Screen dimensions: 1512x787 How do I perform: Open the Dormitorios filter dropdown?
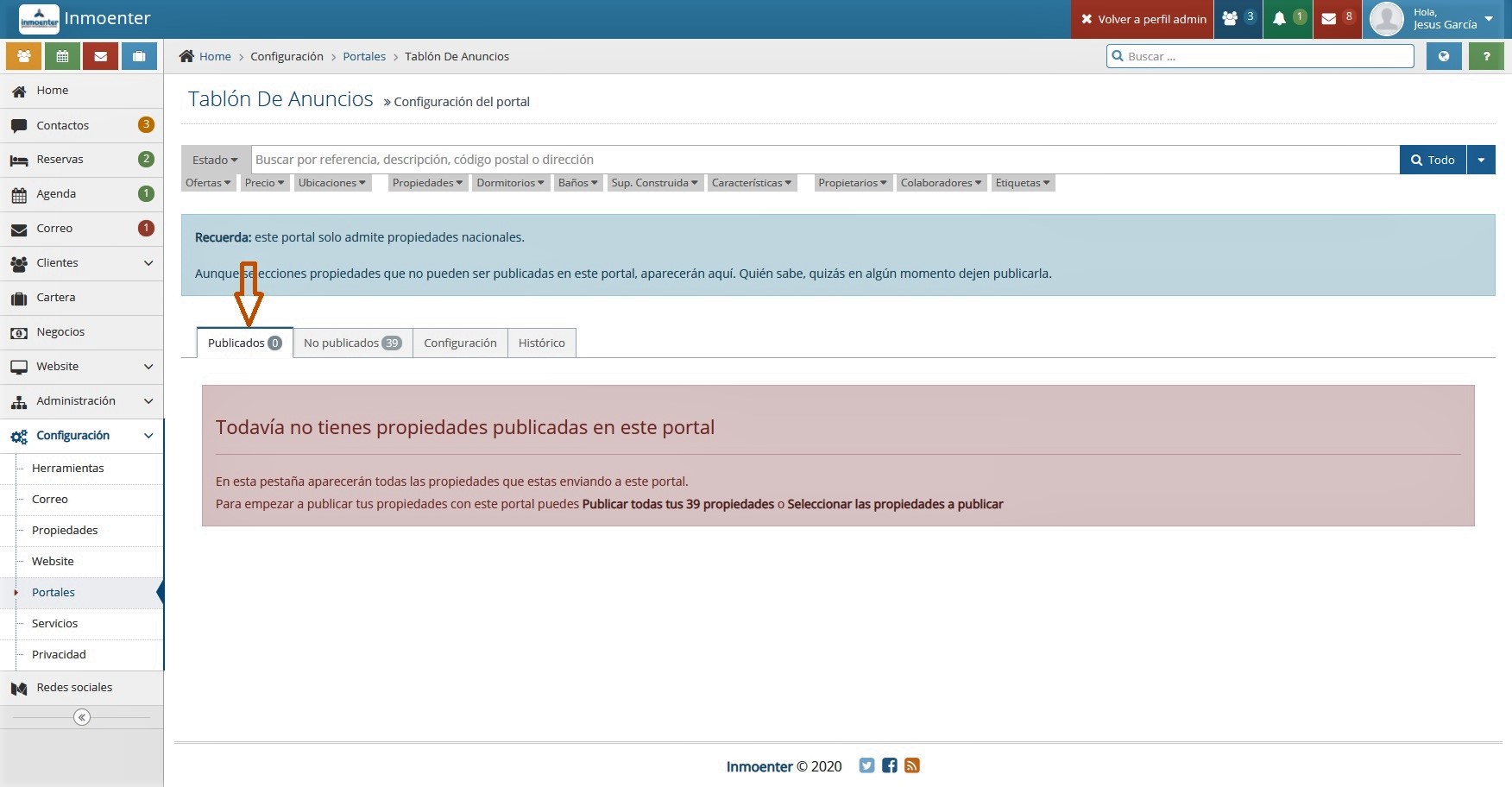[510, 183]
